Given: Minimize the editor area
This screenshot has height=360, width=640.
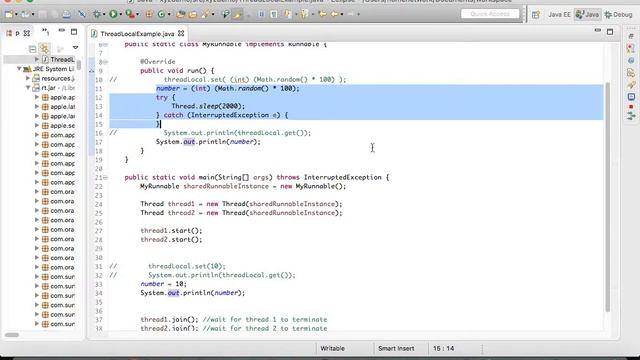Looking at the screenshot, I should point(598,31).
